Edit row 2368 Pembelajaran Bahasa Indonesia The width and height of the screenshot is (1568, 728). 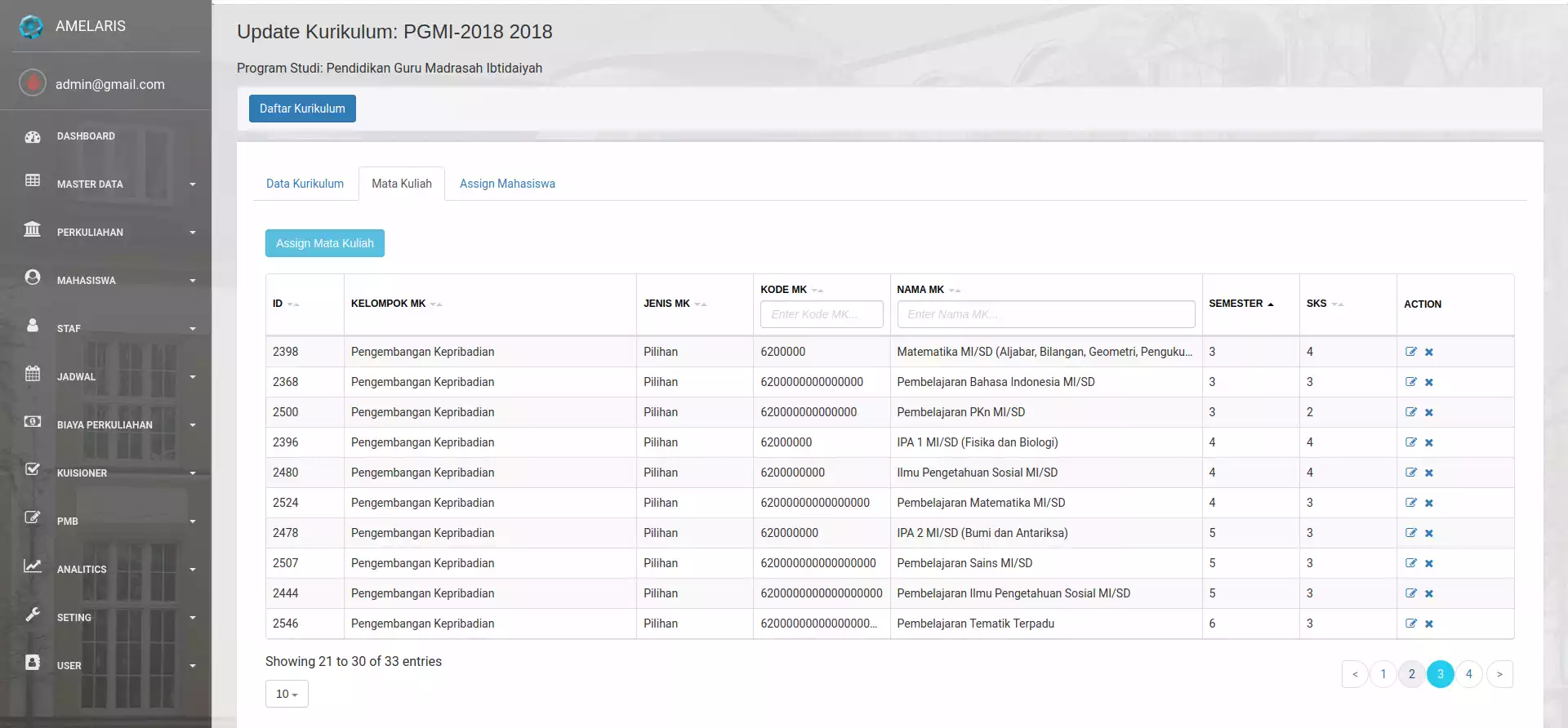(1410, 382)
